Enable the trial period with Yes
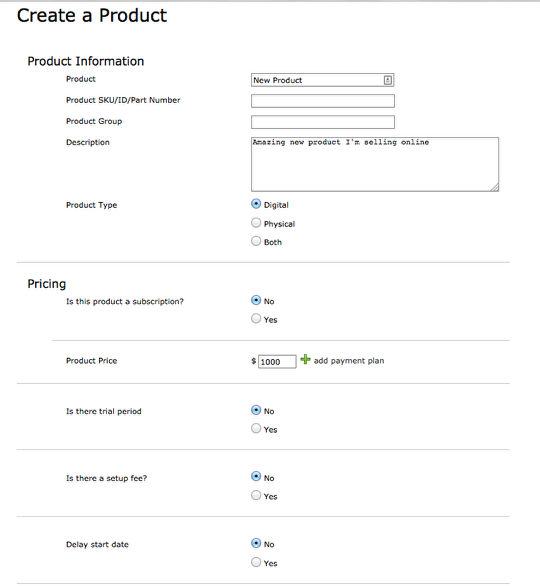The height and width of the screenshot is (586, 540). [x=256, y=429]
